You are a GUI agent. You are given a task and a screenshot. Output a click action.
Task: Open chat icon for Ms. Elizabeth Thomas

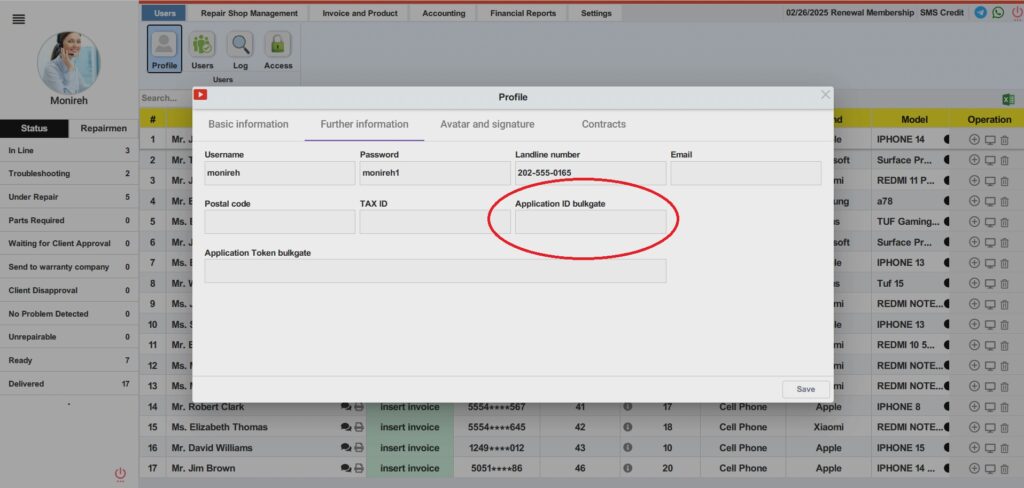click(345, 427)
